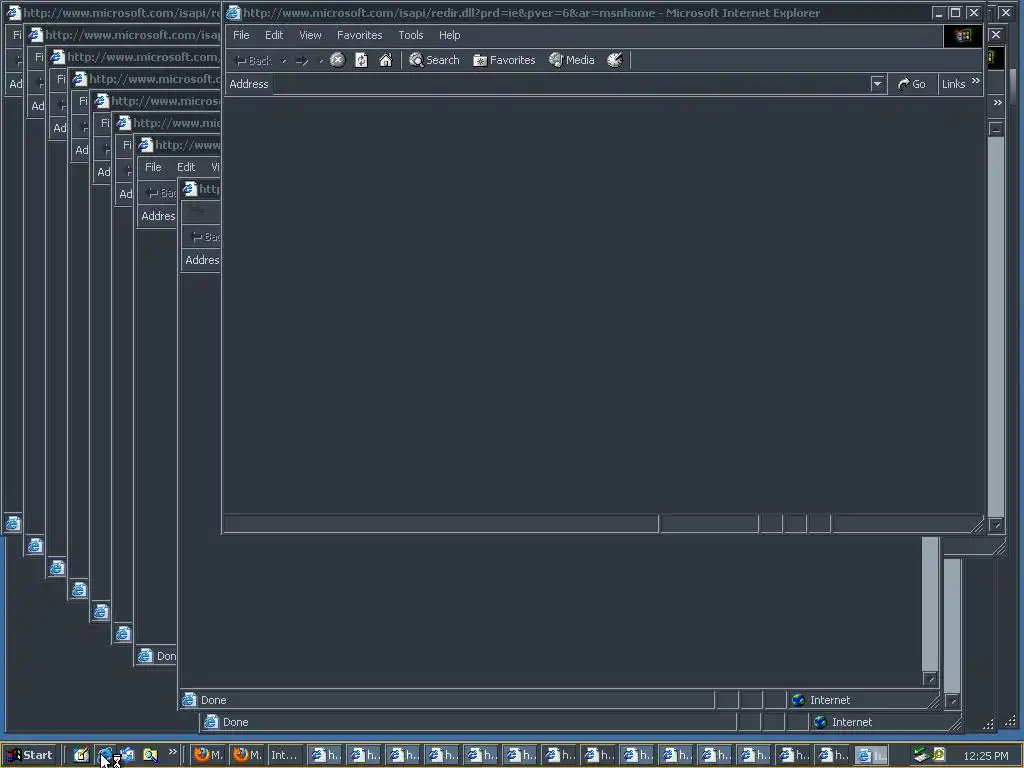Click the 12:25 PM system clock

click(x=986, y=756)
